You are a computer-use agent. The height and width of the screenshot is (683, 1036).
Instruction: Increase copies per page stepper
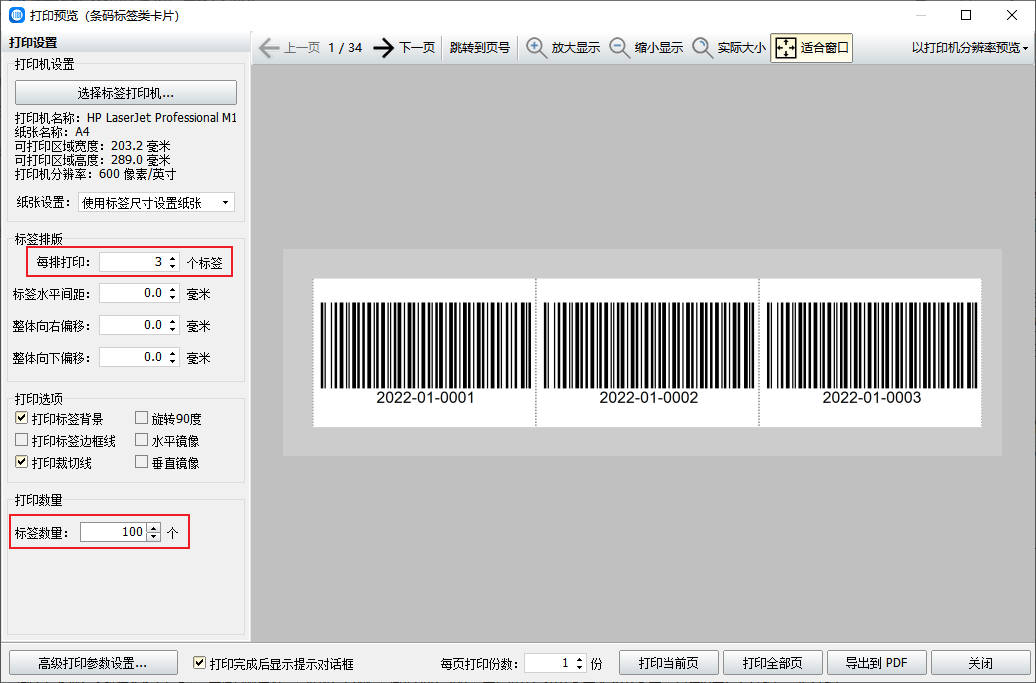(579, 659)
